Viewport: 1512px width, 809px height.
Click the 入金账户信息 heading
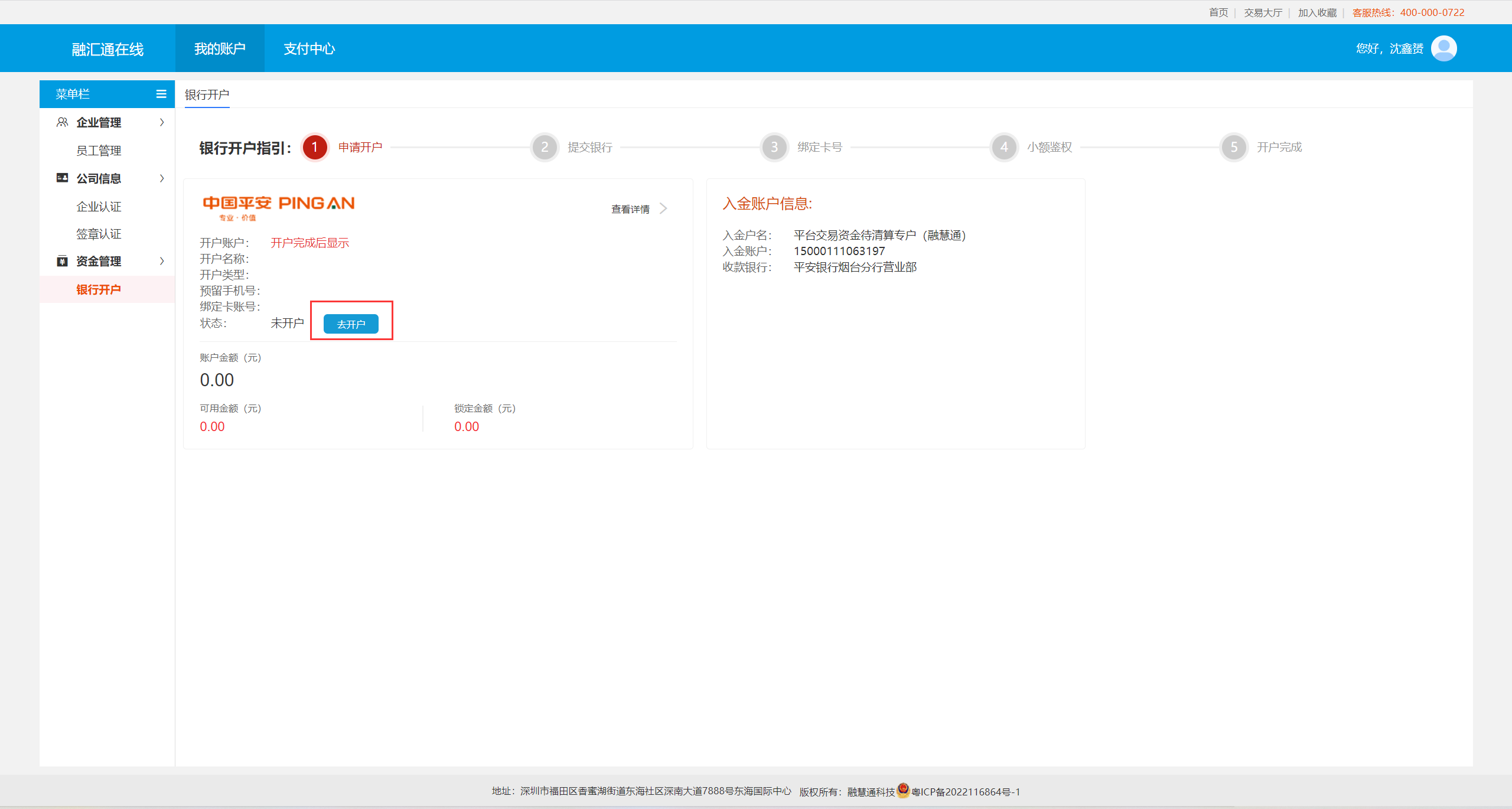767,204
